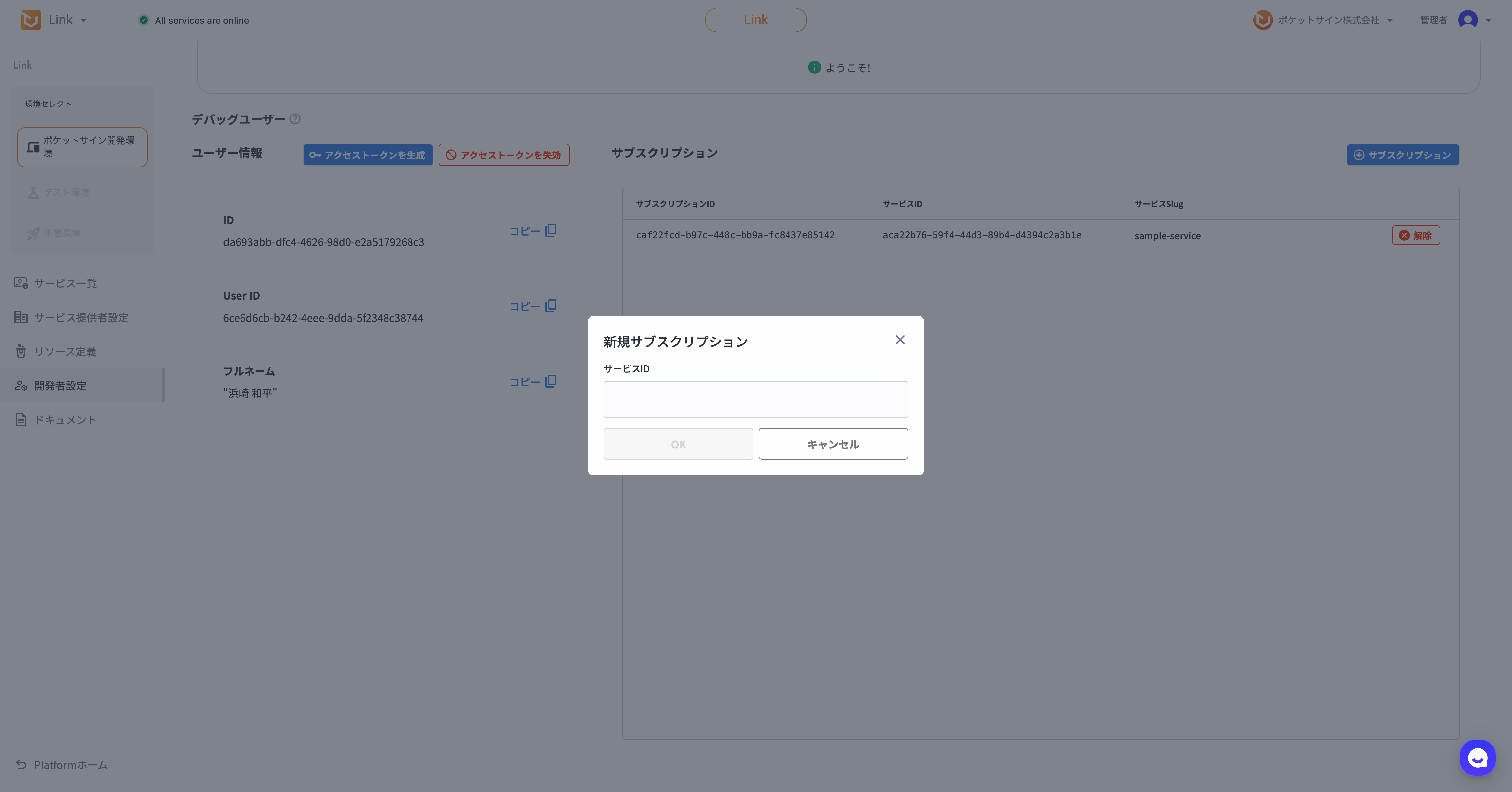Select ポケットサイン開発環境 environment
Image resolution: width=1512 pixels, height=792 pixels.
coord(82,147)
